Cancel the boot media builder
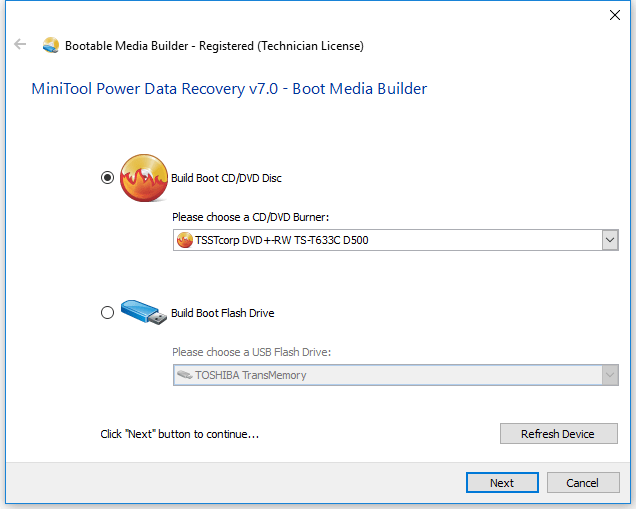 point(583,483)
